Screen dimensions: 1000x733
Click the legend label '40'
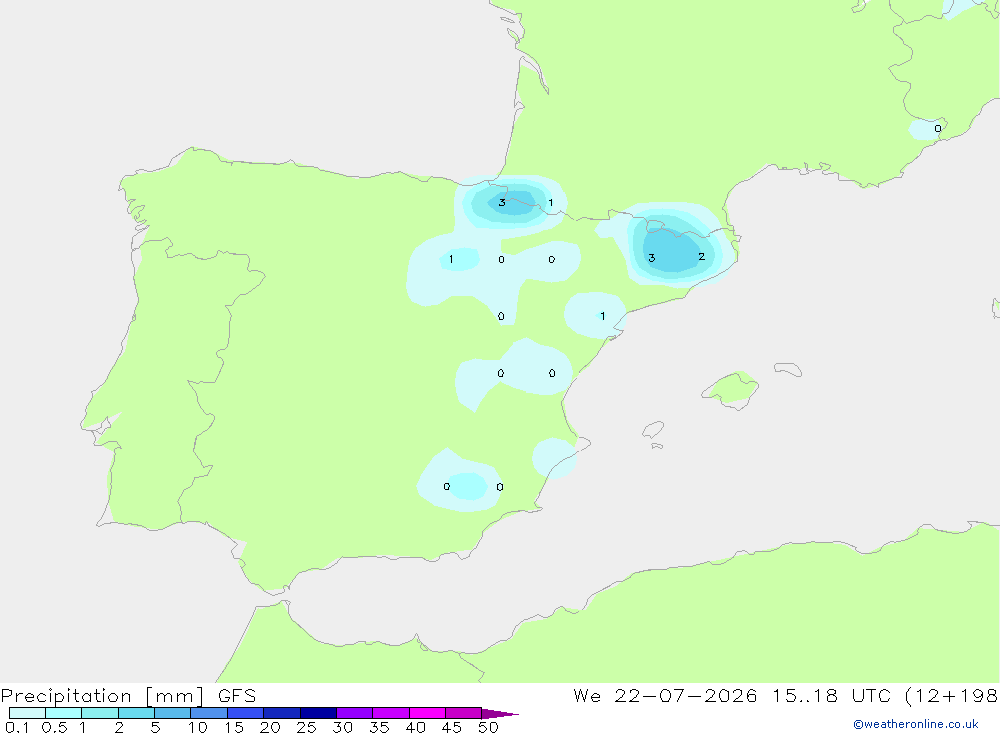pos(416,727)
